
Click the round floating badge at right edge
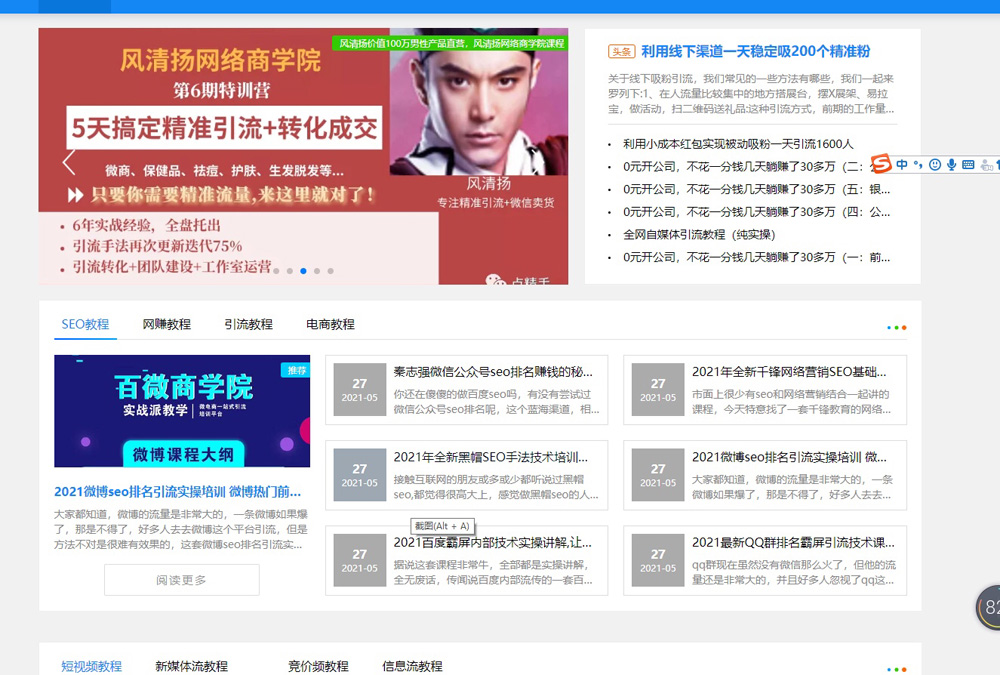click(x=989, y=607)
